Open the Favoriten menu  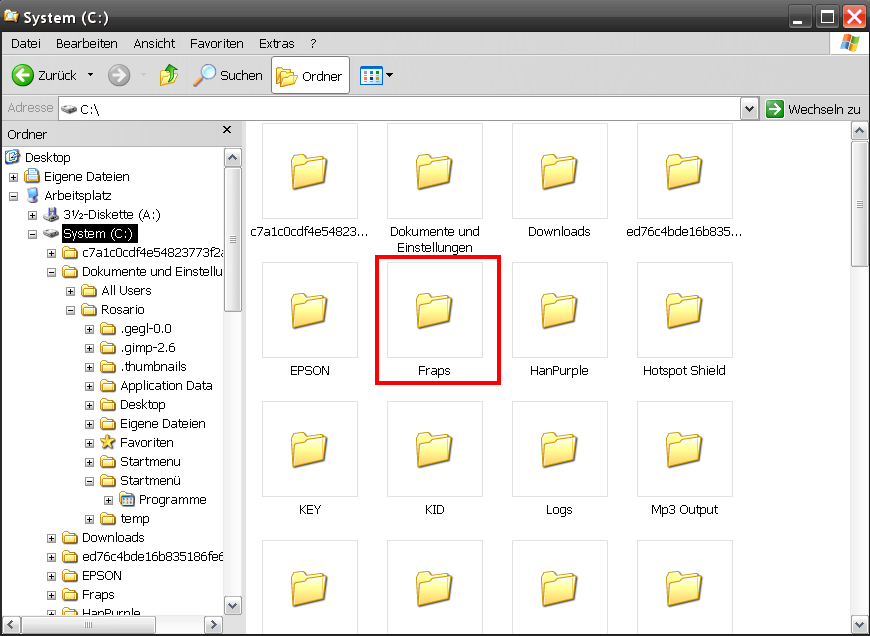coord(216,43)
